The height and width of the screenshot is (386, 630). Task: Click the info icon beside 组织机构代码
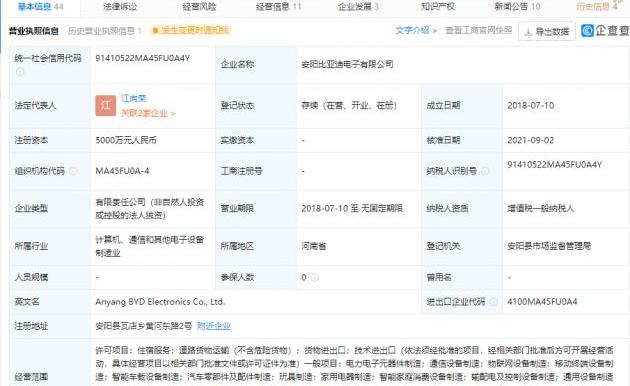point(73,171)
